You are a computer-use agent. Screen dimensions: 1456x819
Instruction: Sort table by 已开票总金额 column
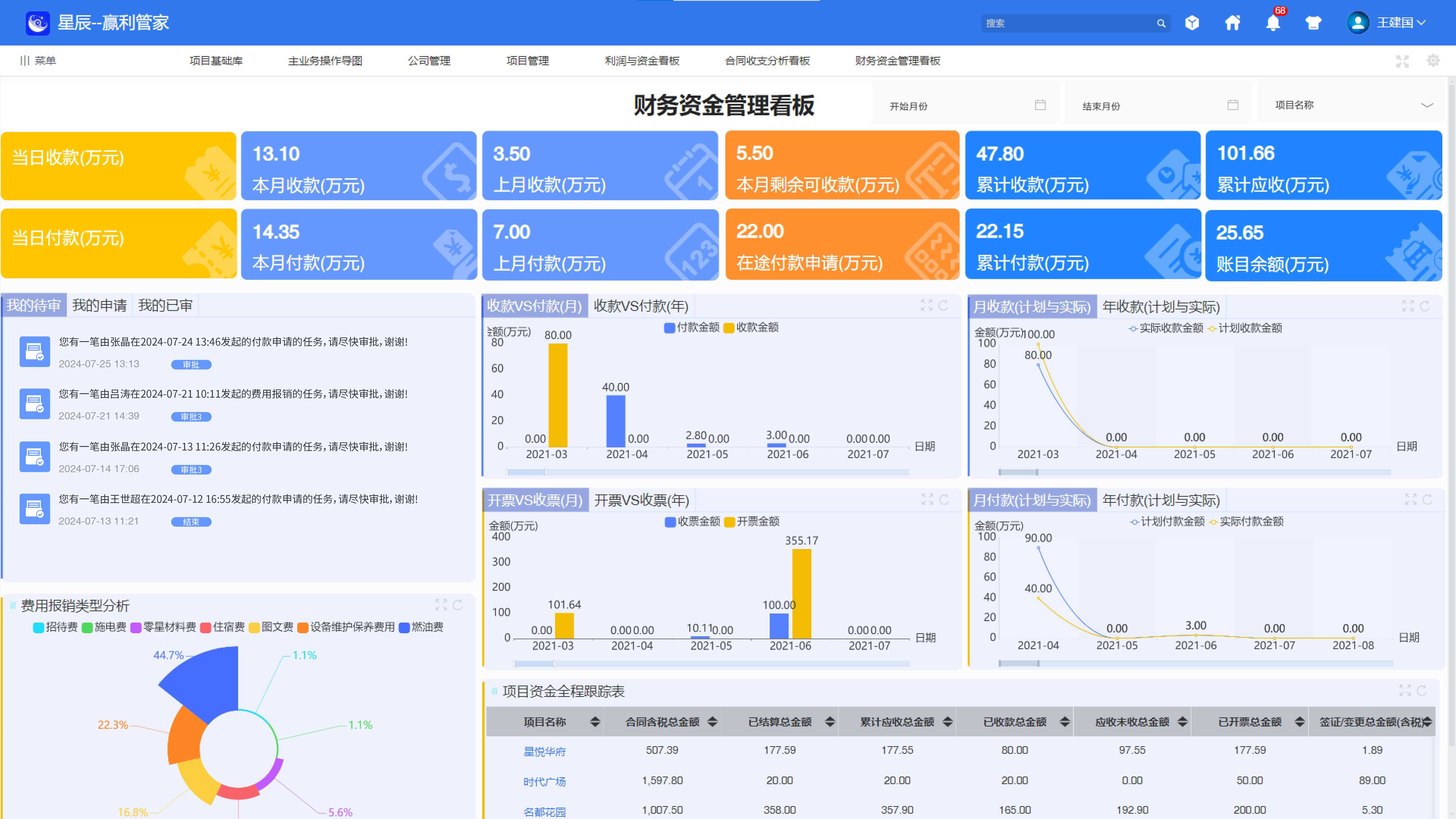point(1300,721)
